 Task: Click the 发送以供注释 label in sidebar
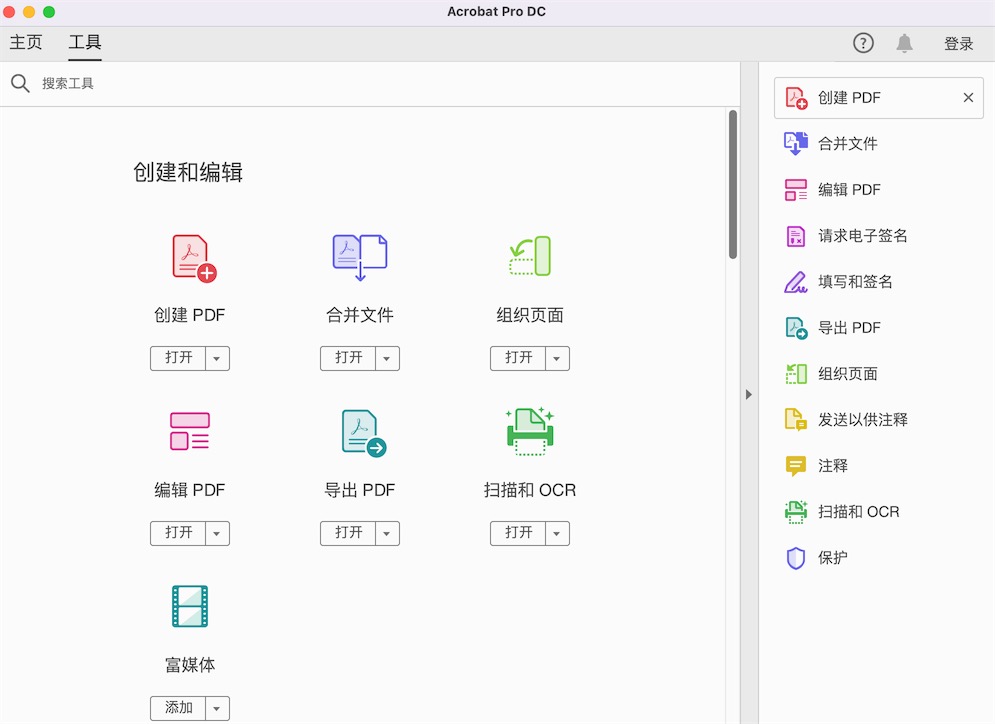(x=862, y=419)
